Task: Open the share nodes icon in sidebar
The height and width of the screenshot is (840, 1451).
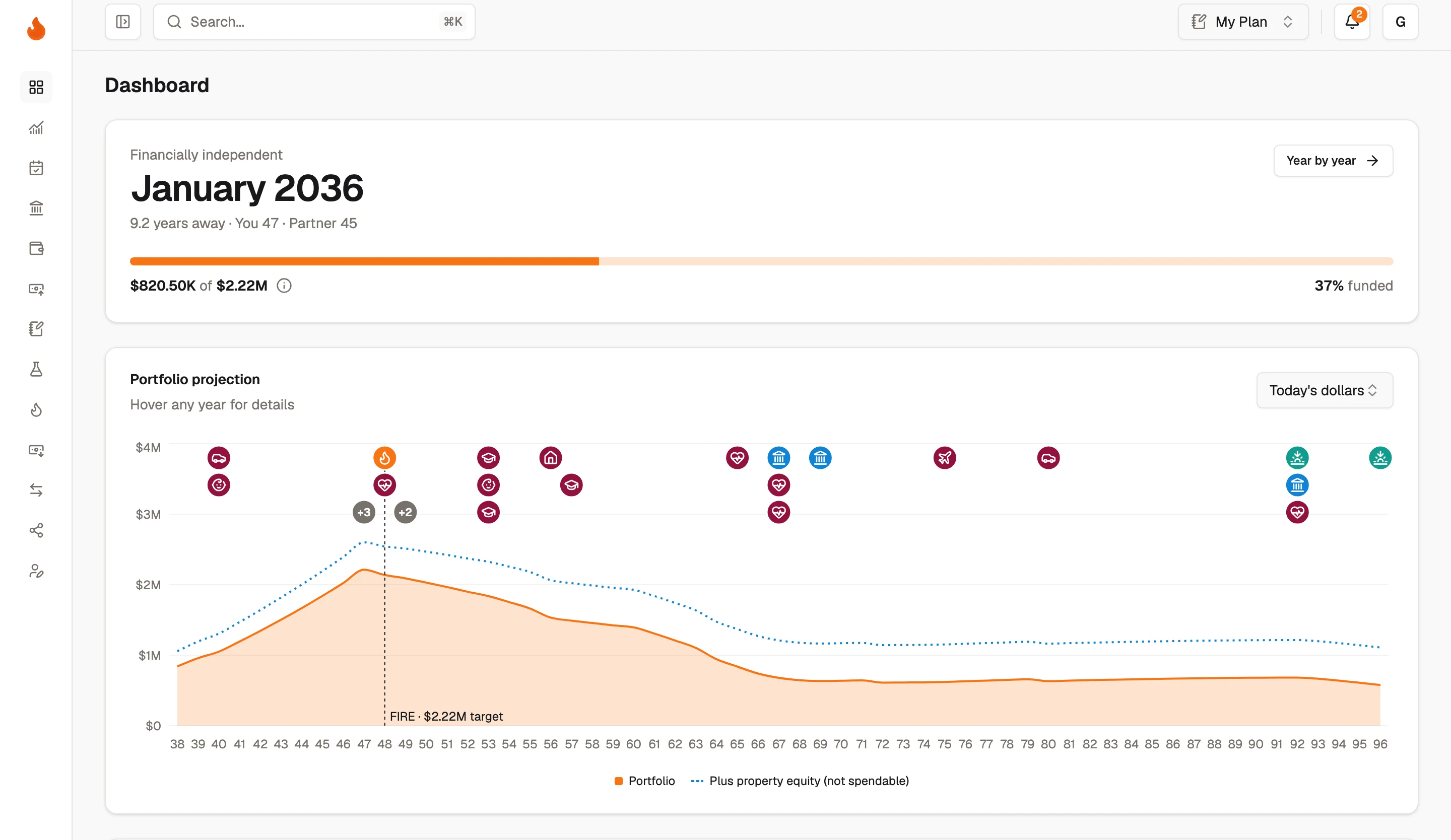Action: (x=36, y=530)
